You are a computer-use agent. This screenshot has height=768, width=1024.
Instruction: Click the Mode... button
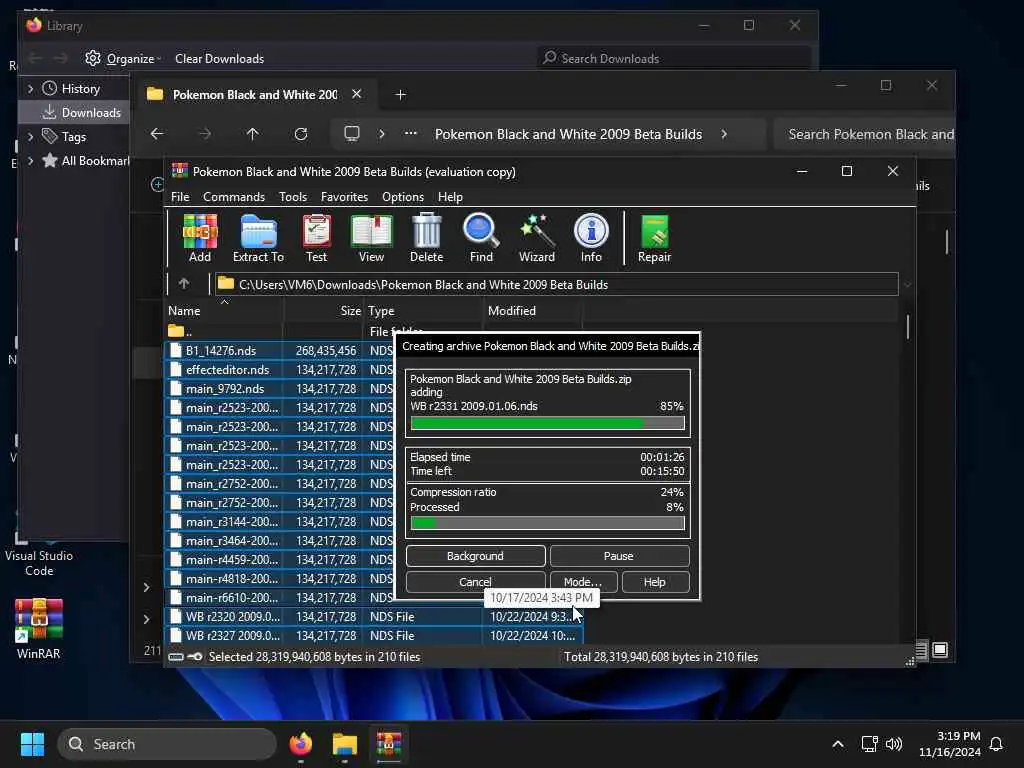(x=583, y=581)
